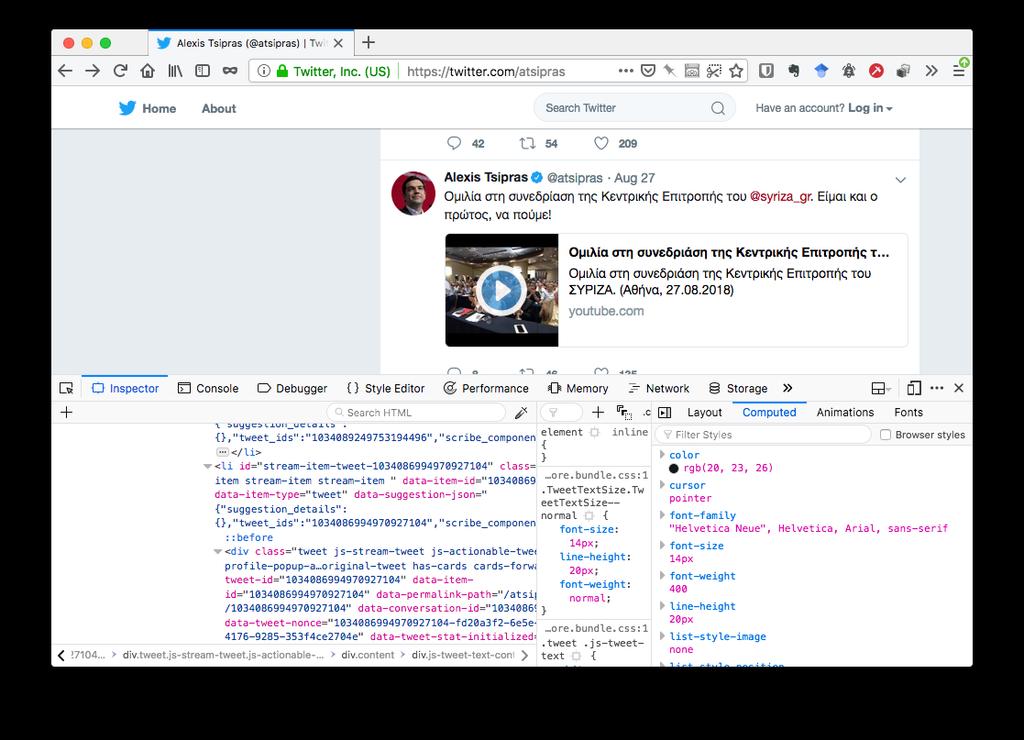Open the Log in dropdown

tap(869, 108)
